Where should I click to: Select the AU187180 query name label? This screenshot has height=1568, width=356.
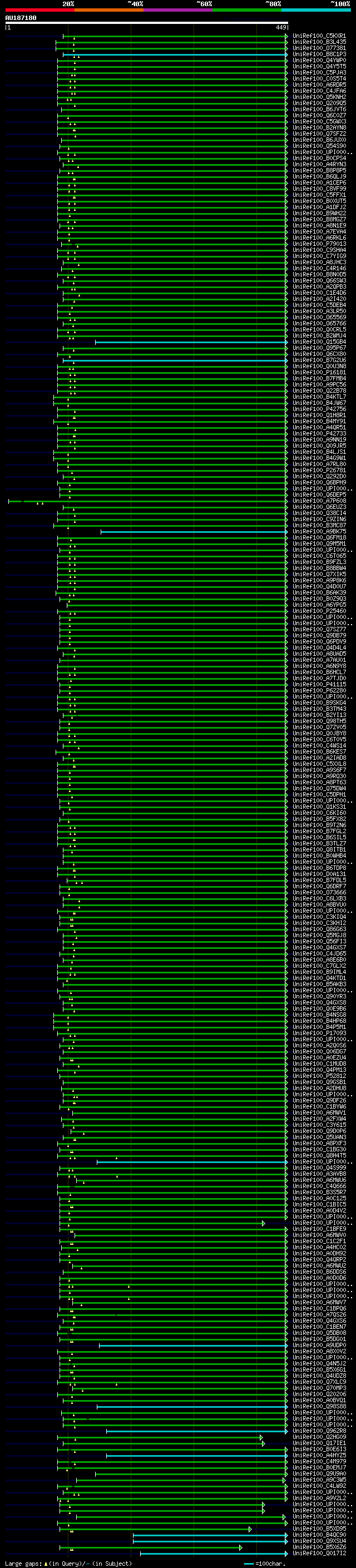(x=21, y=18)
